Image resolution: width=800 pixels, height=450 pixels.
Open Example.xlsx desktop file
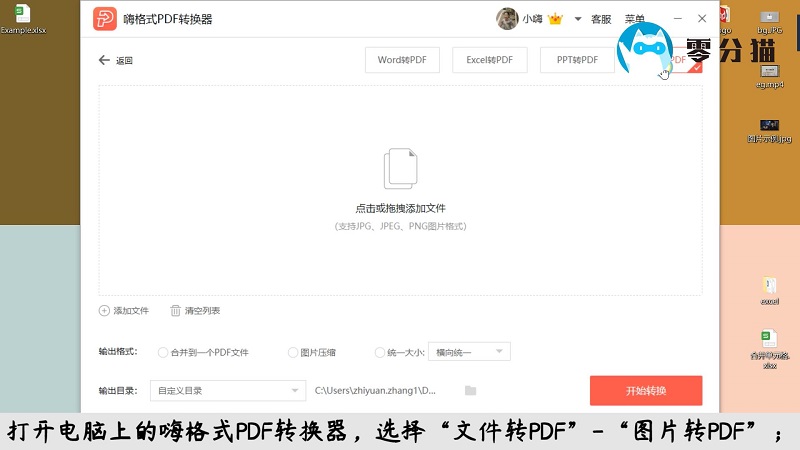(23, 19)
